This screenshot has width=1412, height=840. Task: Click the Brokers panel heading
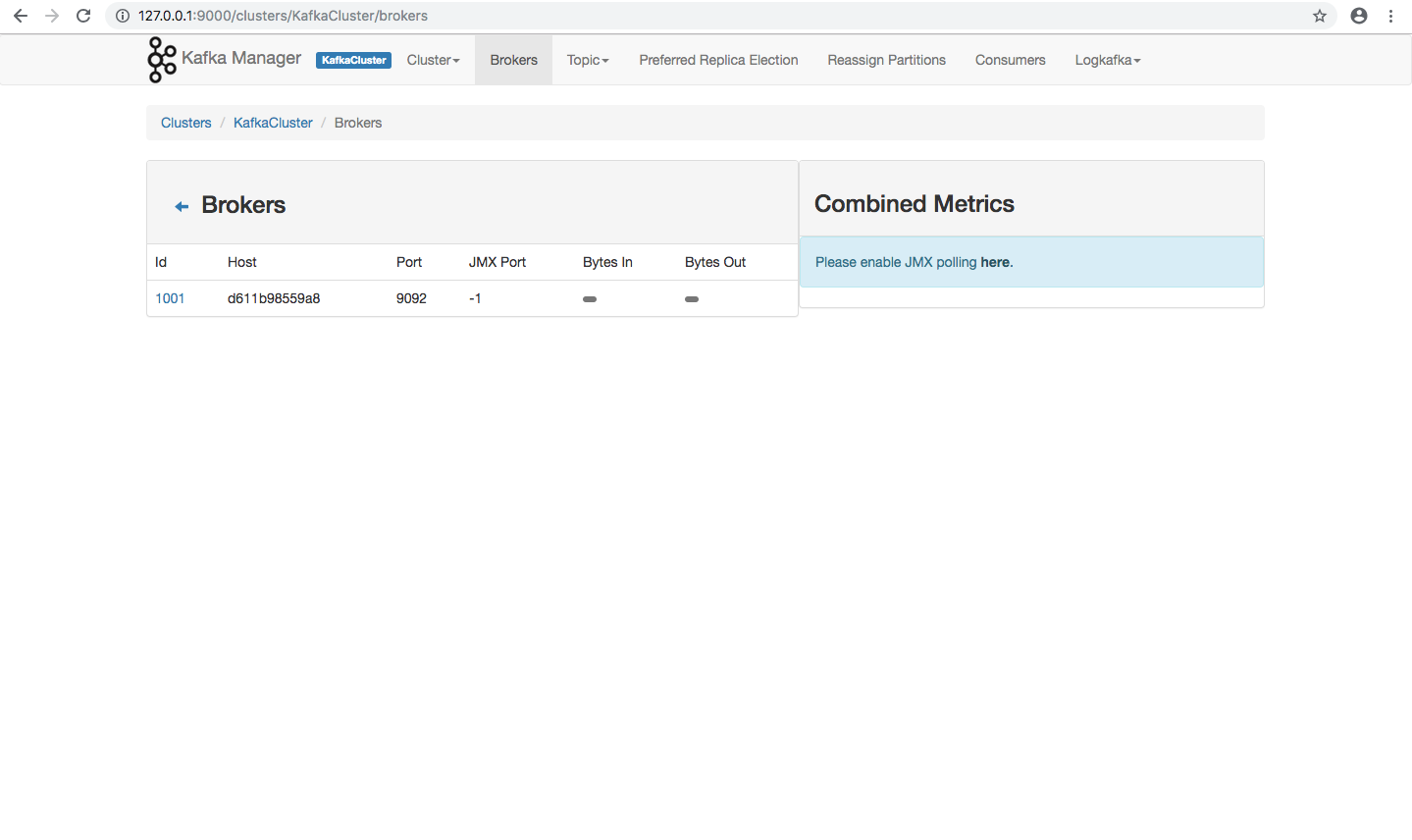243,205
